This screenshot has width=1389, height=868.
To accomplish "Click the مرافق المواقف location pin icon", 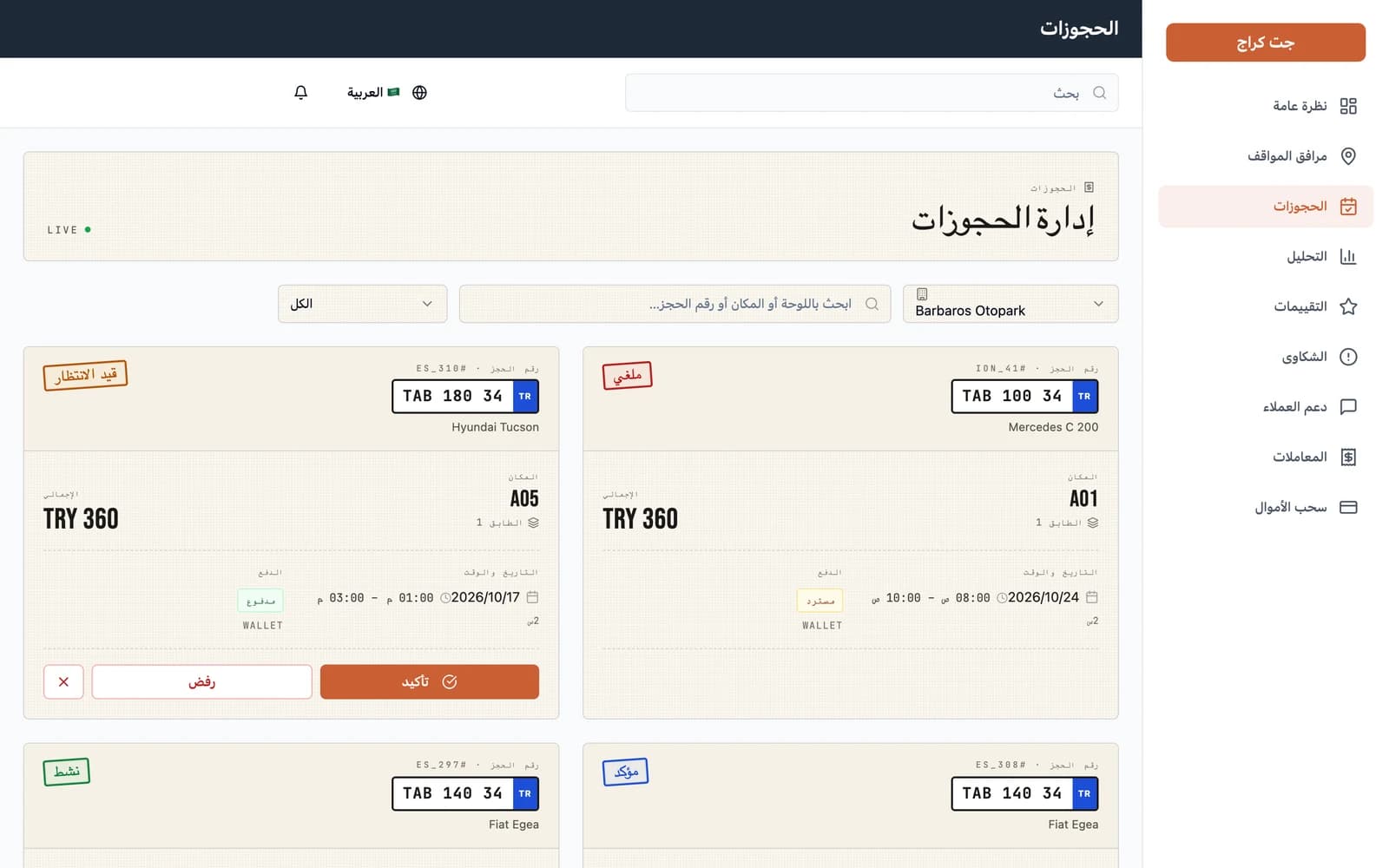I will [x=1348, y=156].
